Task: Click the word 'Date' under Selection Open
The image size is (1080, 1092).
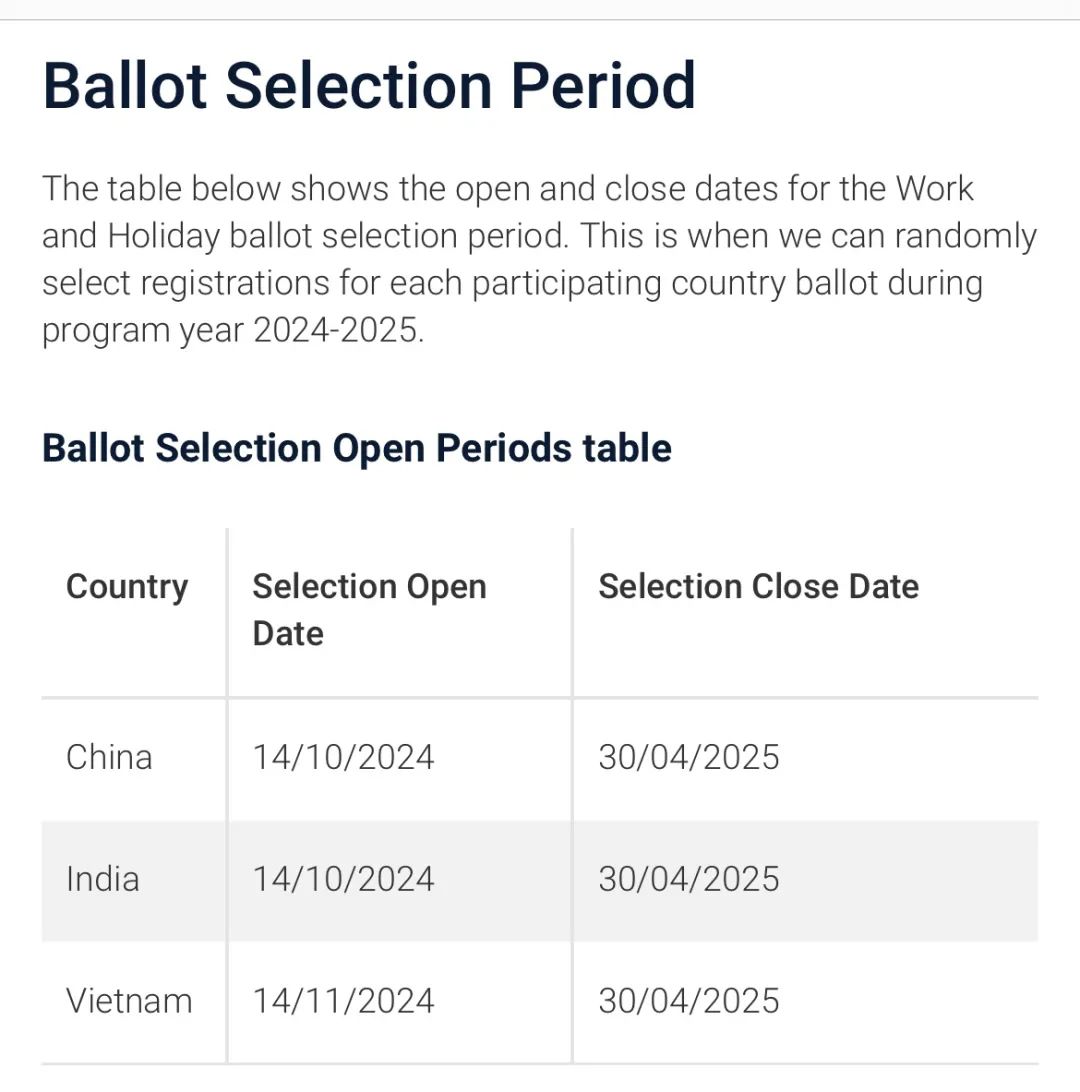Action: (288, 634)
